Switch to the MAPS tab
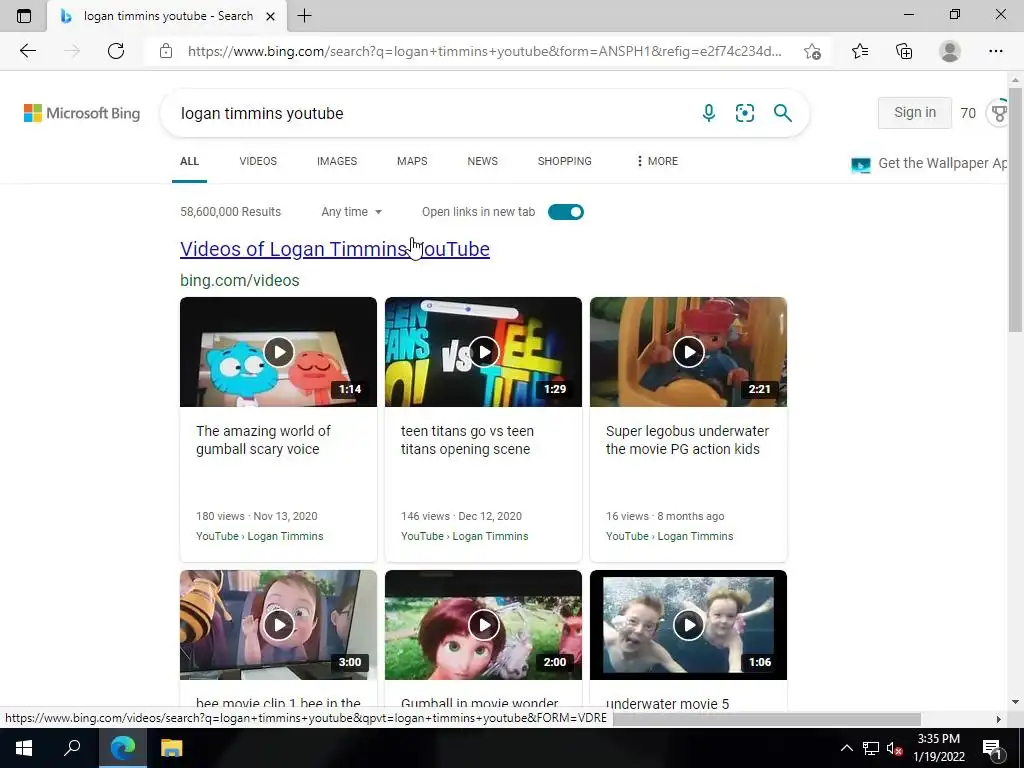 (x=412, y=161)
